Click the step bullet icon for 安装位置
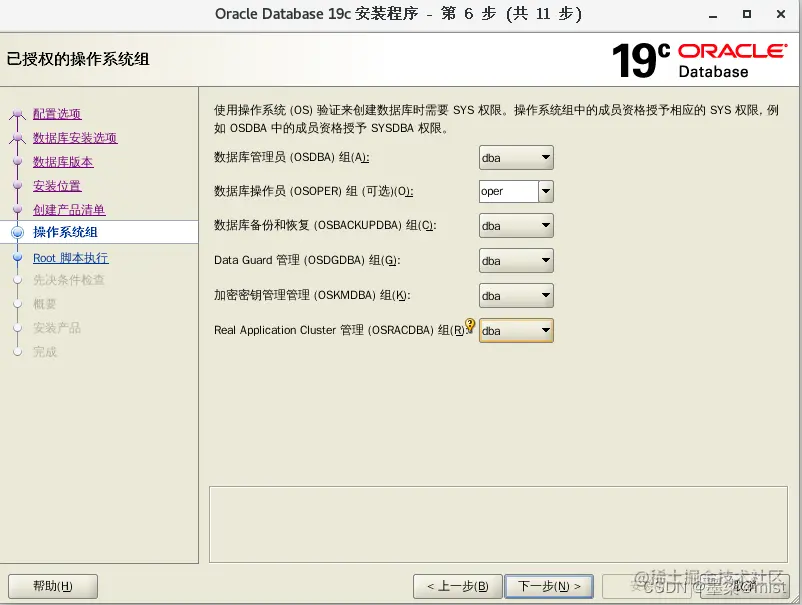The height and width of the screenshot is (605, 802). coord(17,185)
